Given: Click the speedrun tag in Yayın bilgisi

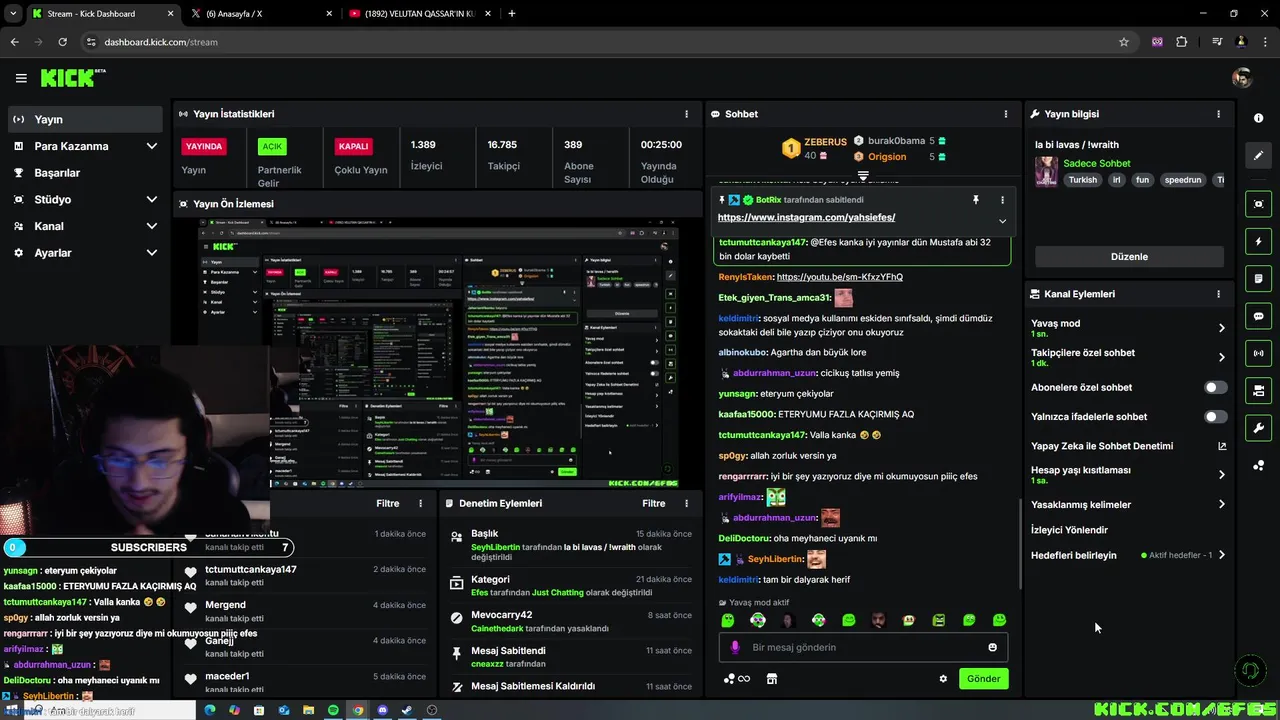Looking at the screenshot, I should [1182, 180].
